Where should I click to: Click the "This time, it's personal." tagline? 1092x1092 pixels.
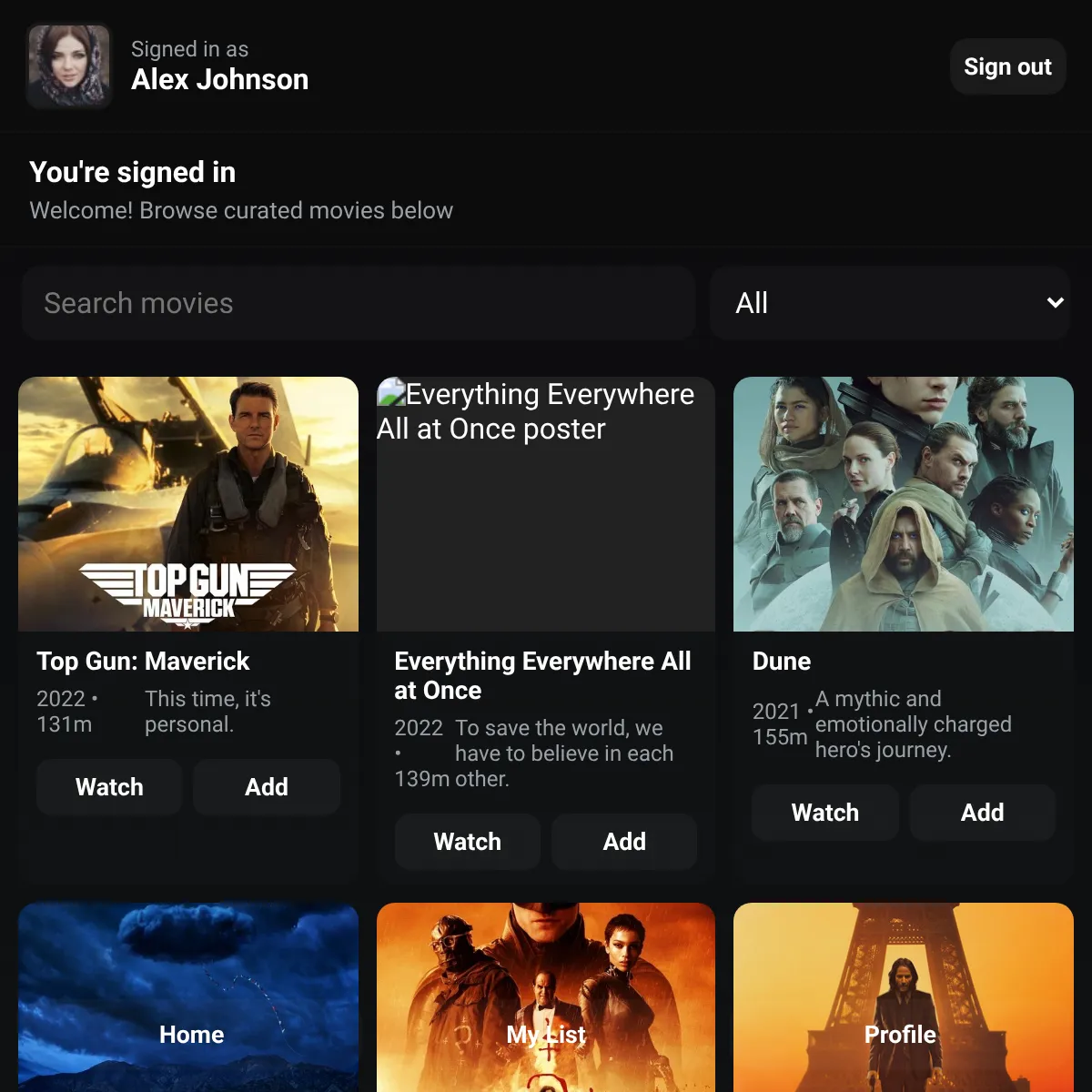coord(208,712)
